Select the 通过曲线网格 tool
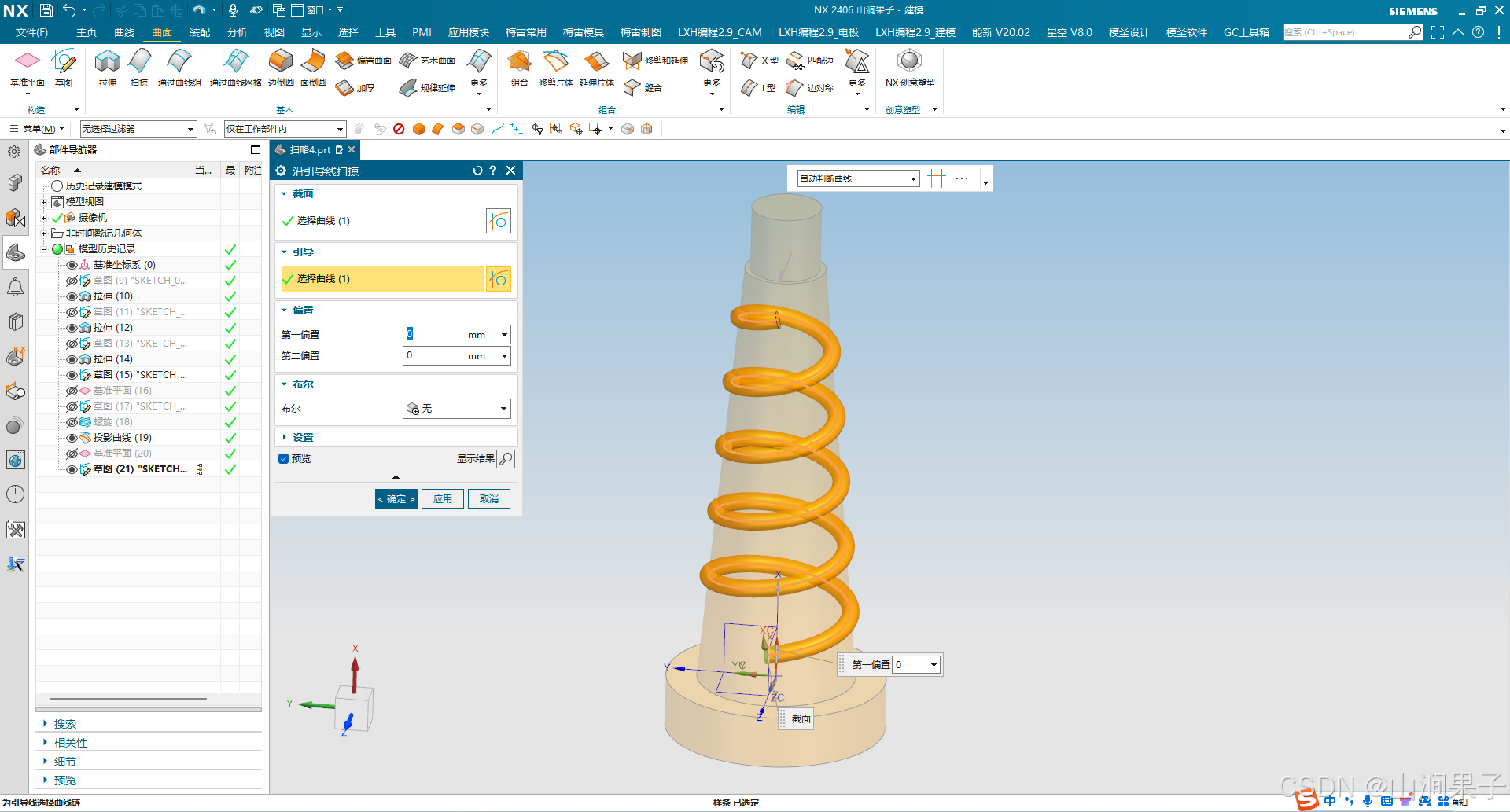The height and width of the screenshot is (812, 1510). 235,68
